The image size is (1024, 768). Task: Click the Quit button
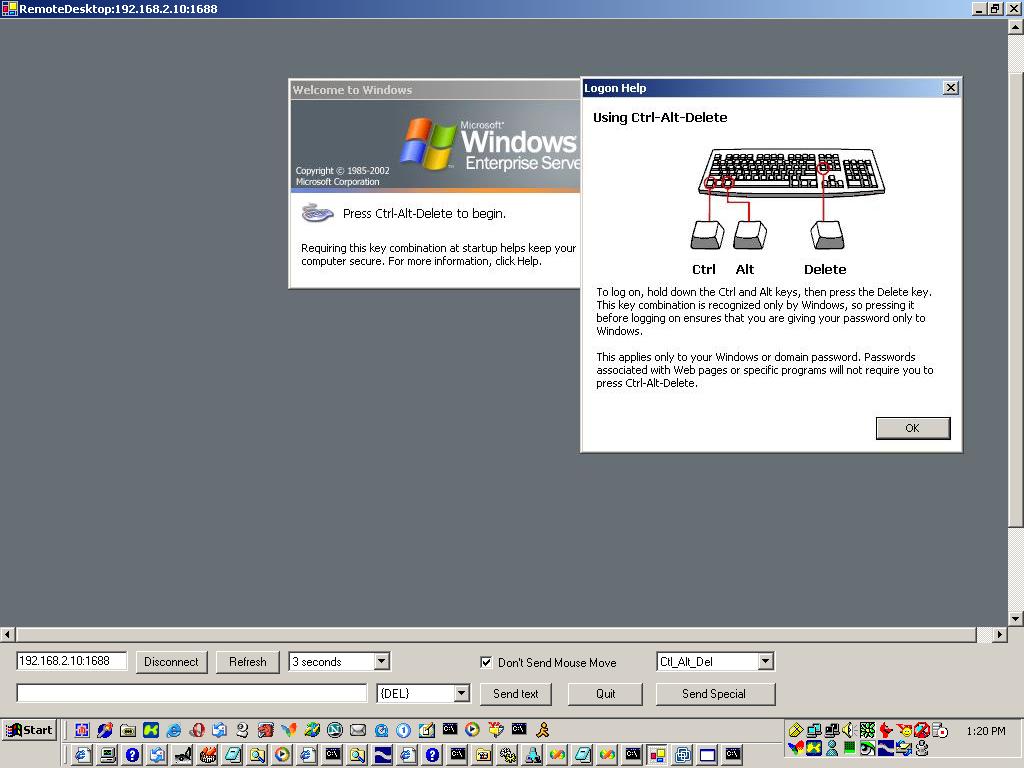[605, 694]
